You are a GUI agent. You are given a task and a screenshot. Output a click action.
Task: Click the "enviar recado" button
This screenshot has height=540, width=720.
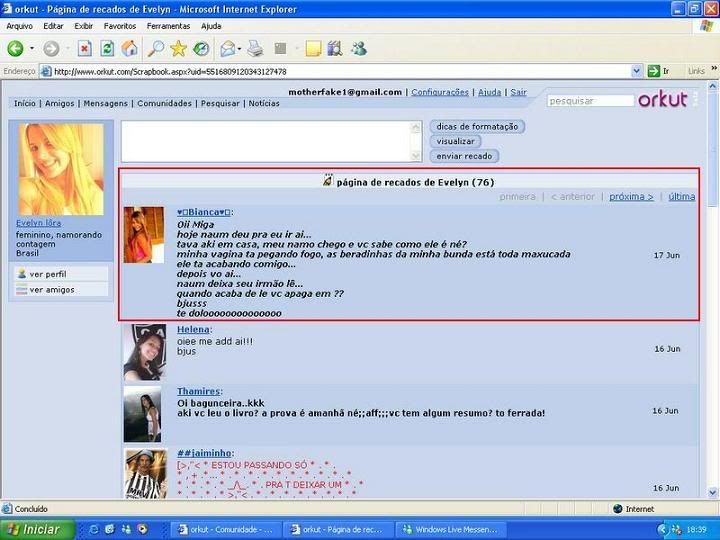464,156
